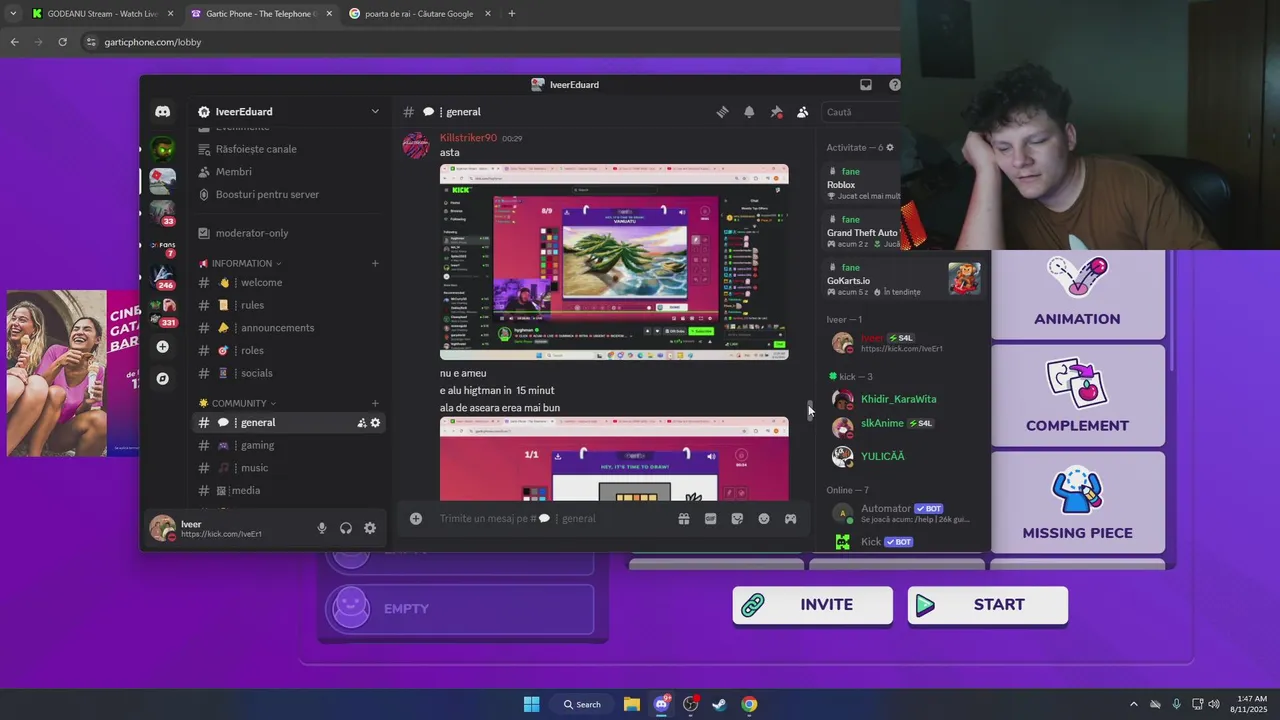
Task: Toggle deafen headphones in Discord user panel
Action: [x=346, y=528]
